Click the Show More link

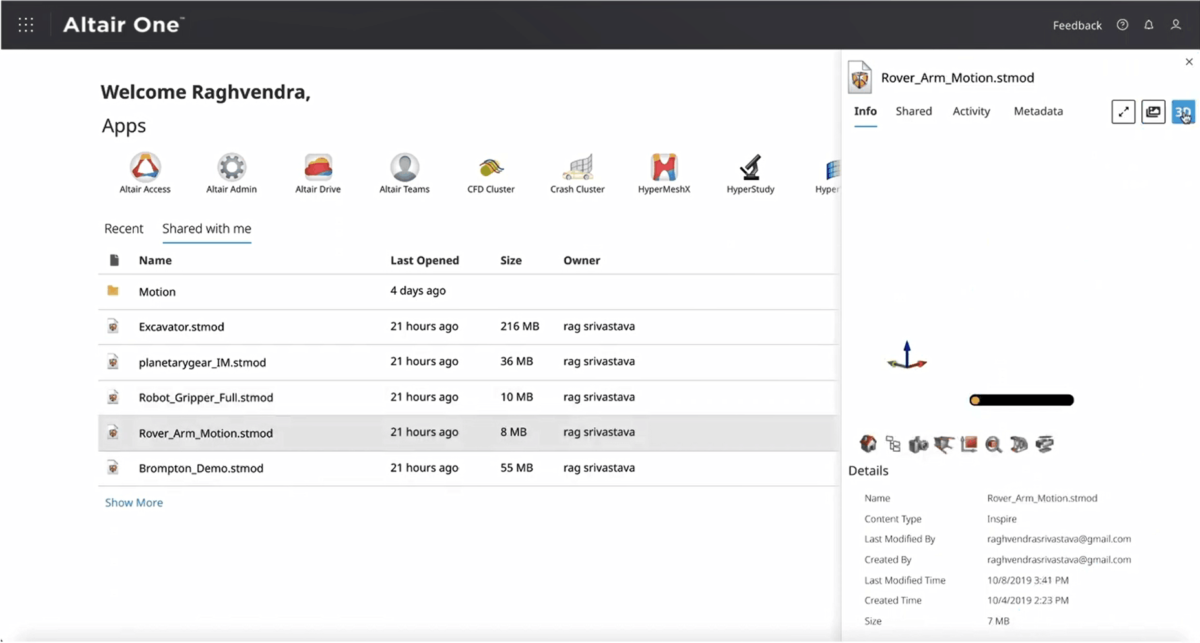point(134,503)
